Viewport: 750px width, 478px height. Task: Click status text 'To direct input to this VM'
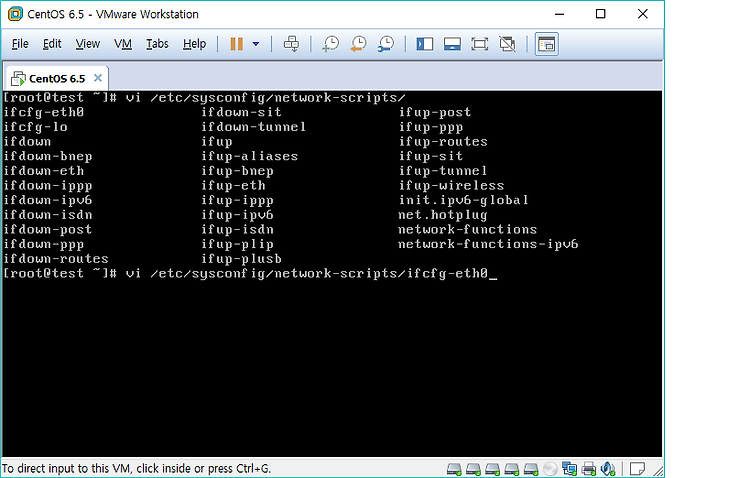(x=136, y=468)
